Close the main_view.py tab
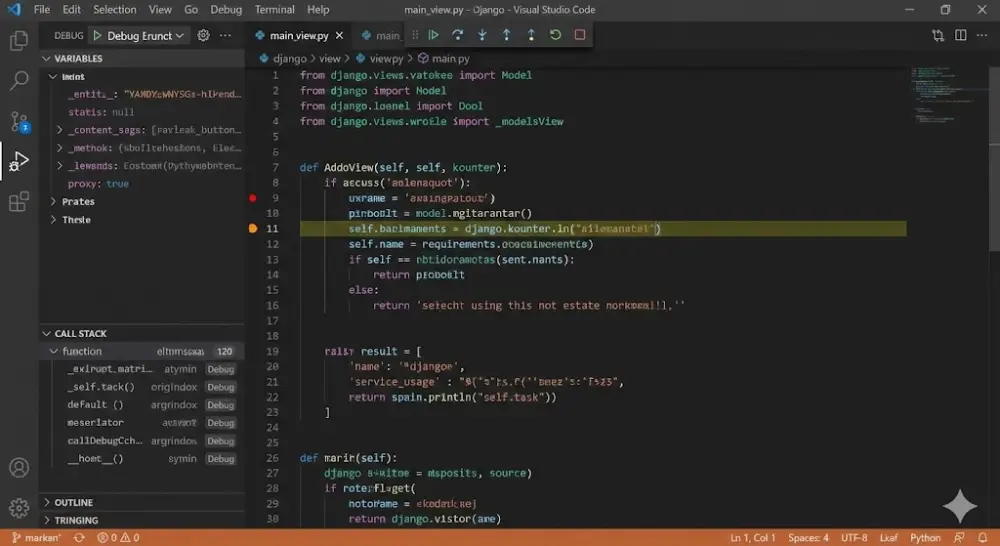This screenshot has height=546, width=1000. pos(339,36)
